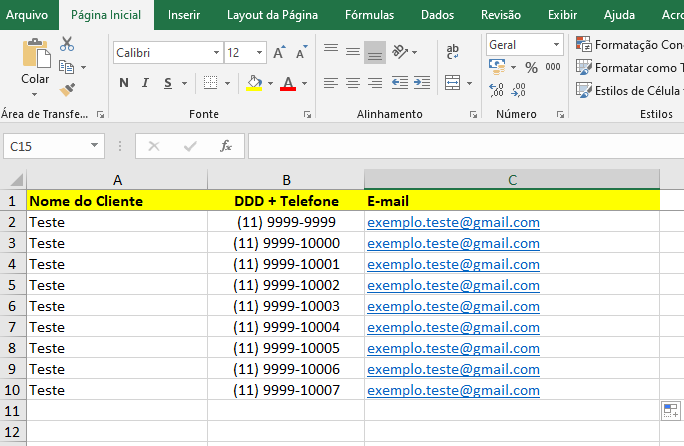This screenshot has width=684, height=446.
Task: Click the Insert Function fx icon
Action: (226, 146)
